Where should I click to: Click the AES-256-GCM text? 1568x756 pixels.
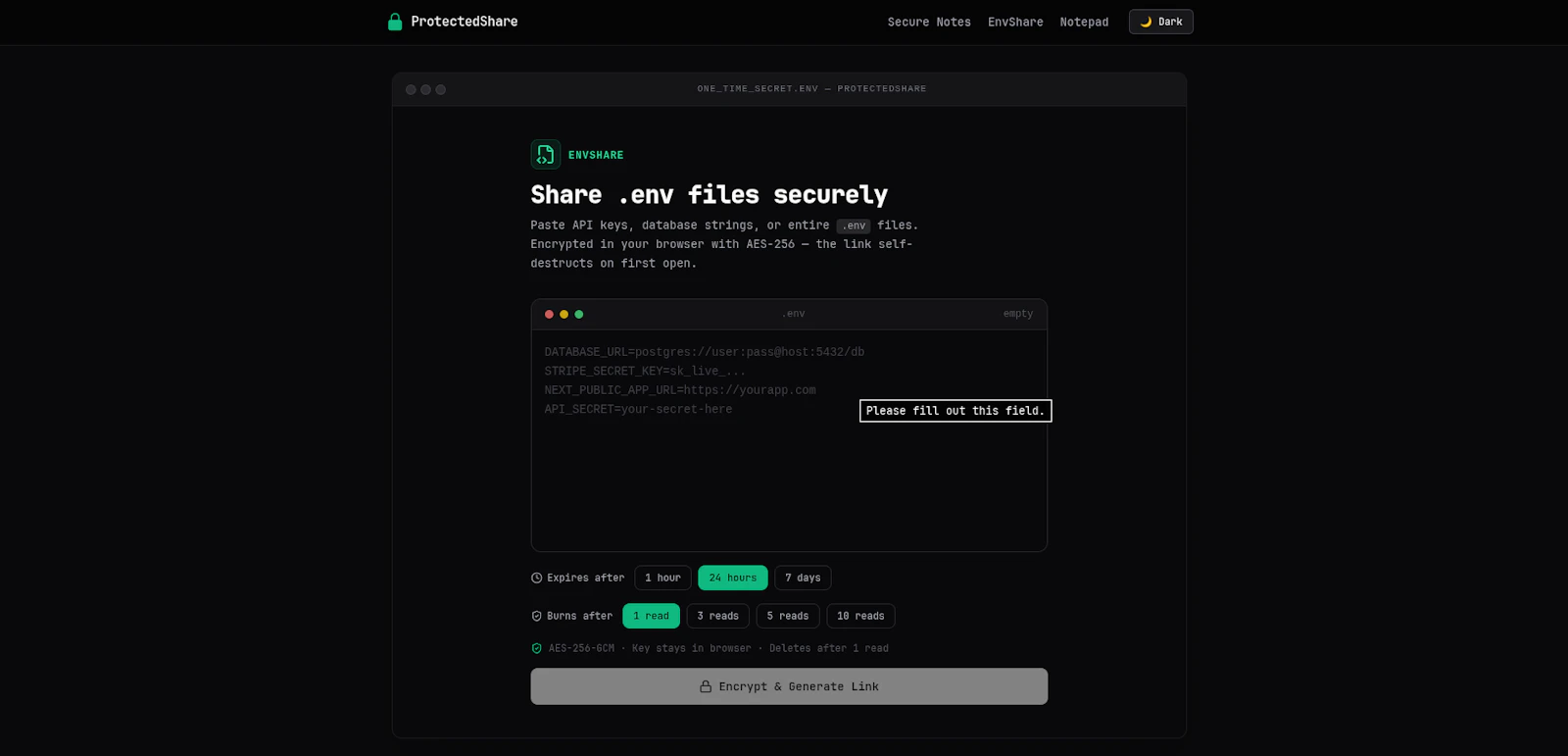581,648
